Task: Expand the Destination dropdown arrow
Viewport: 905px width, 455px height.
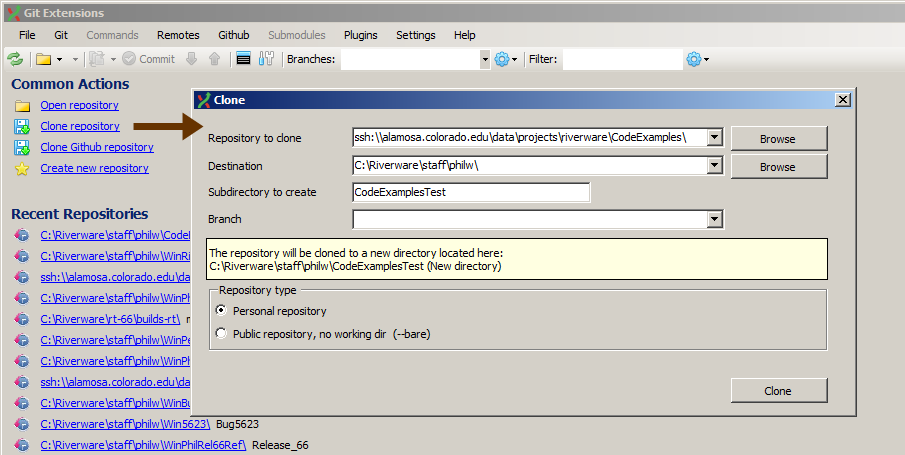Action: coord(715,165)
